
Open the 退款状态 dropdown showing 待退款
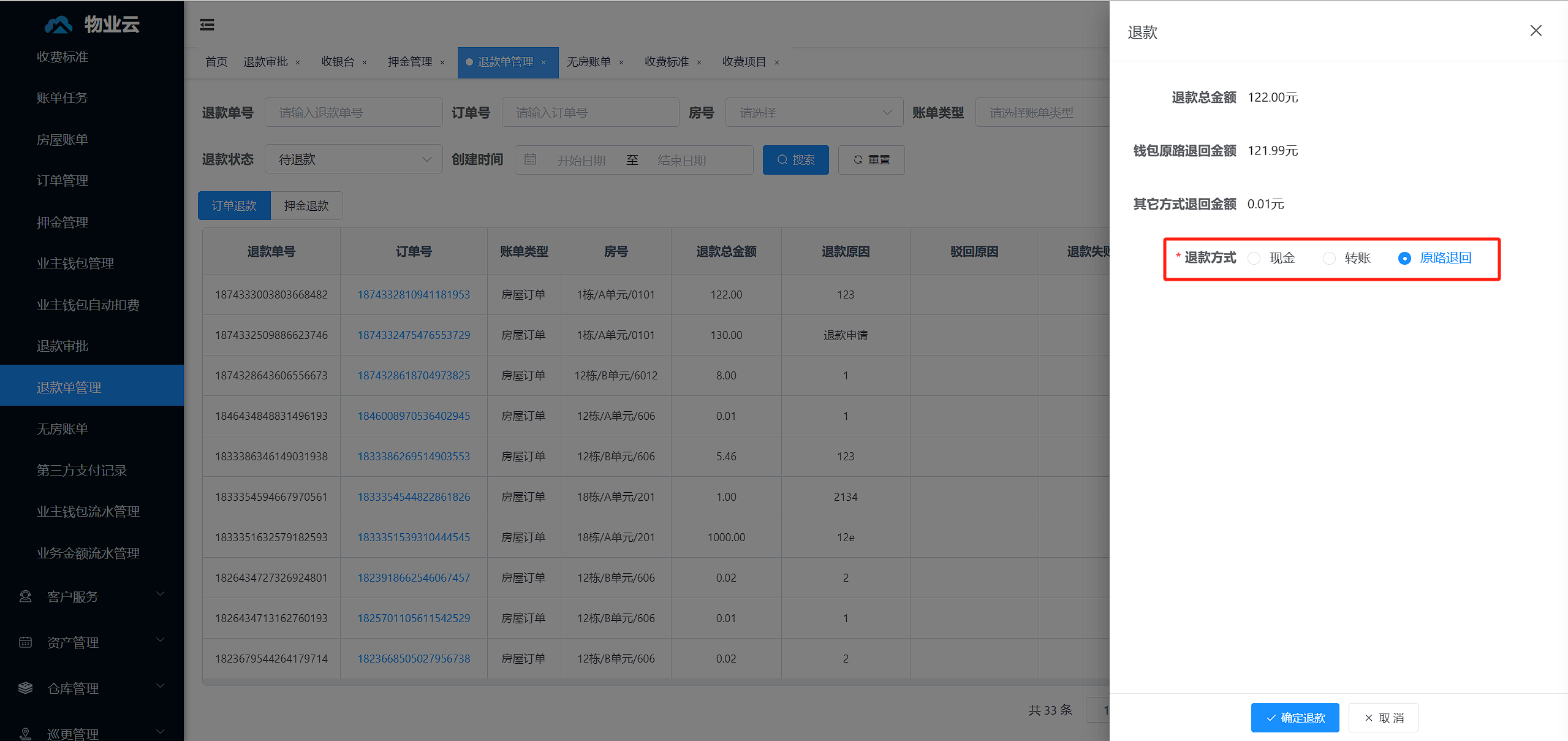point(354,159)
